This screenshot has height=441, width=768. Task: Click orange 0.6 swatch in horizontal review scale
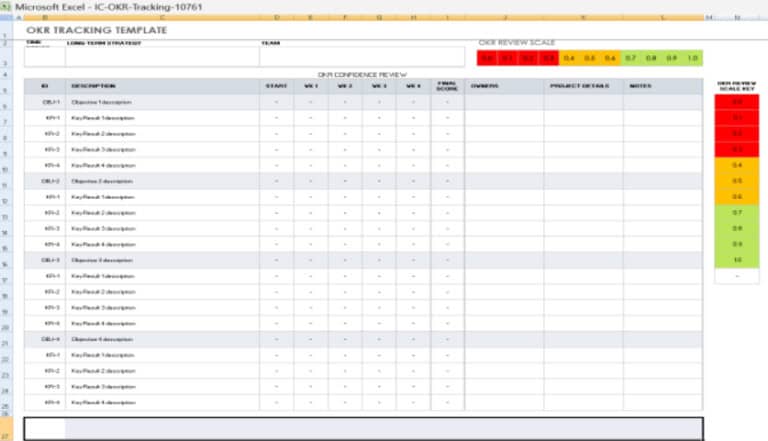pos(610,58)
